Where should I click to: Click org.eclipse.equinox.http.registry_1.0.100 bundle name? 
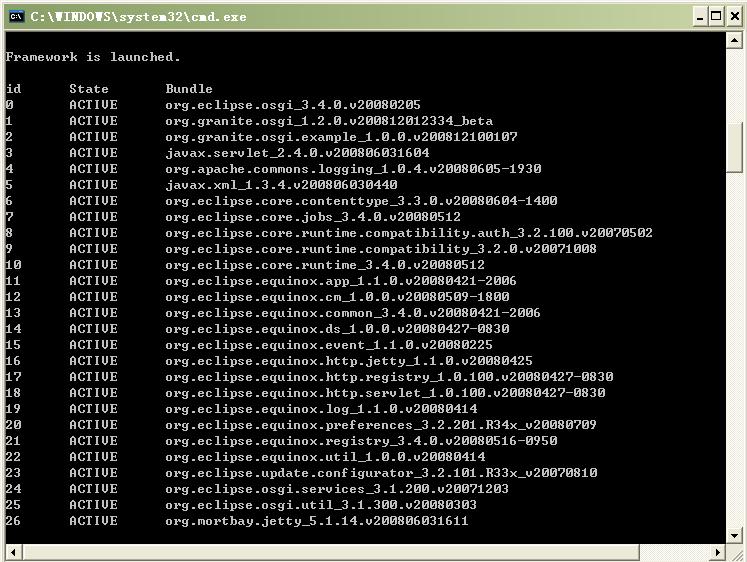(389, 377)
